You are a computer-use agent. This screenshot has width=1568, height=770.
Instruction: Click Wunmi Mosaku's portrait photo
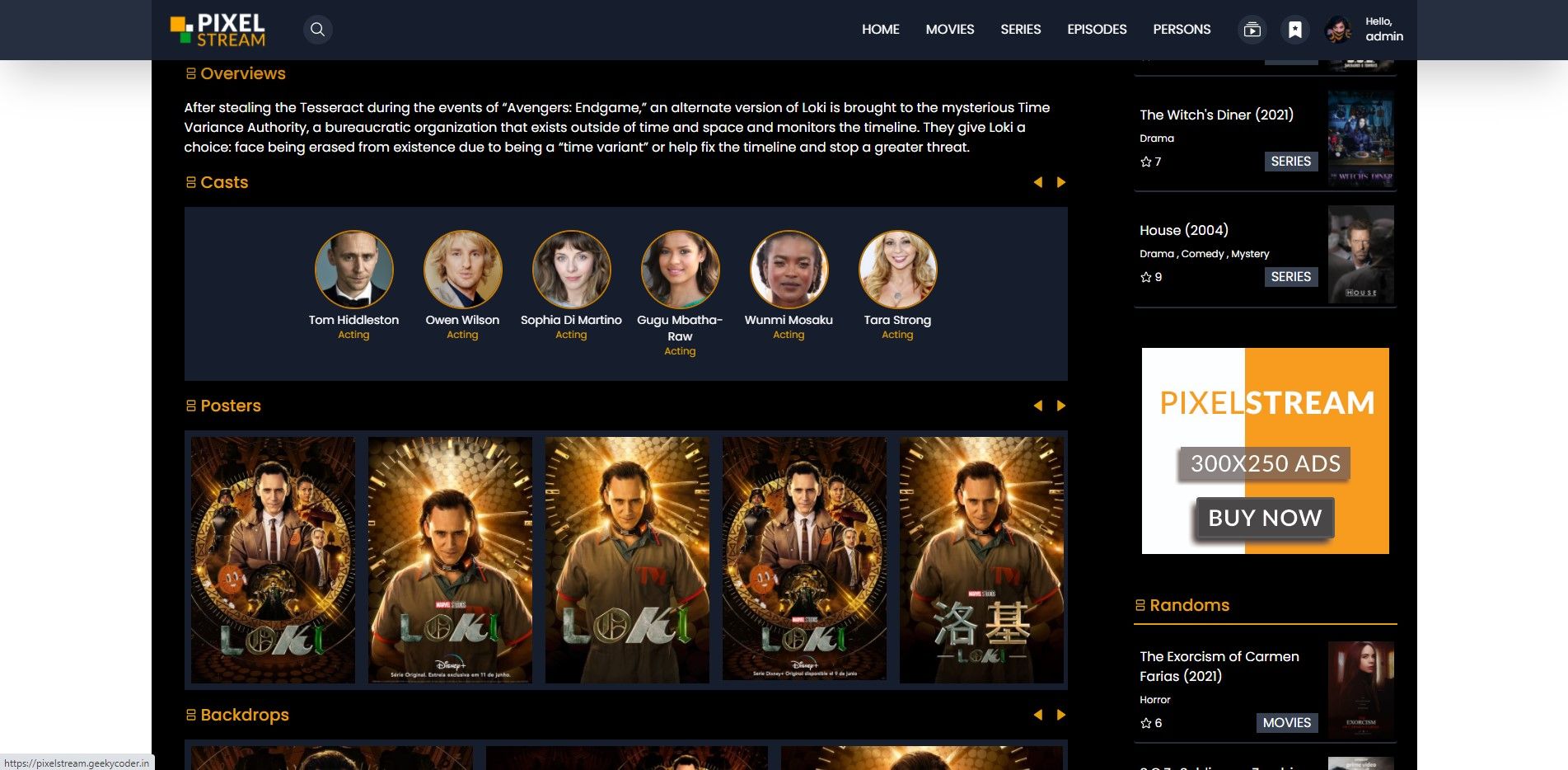pyautogui.click(x=789, y=270)
